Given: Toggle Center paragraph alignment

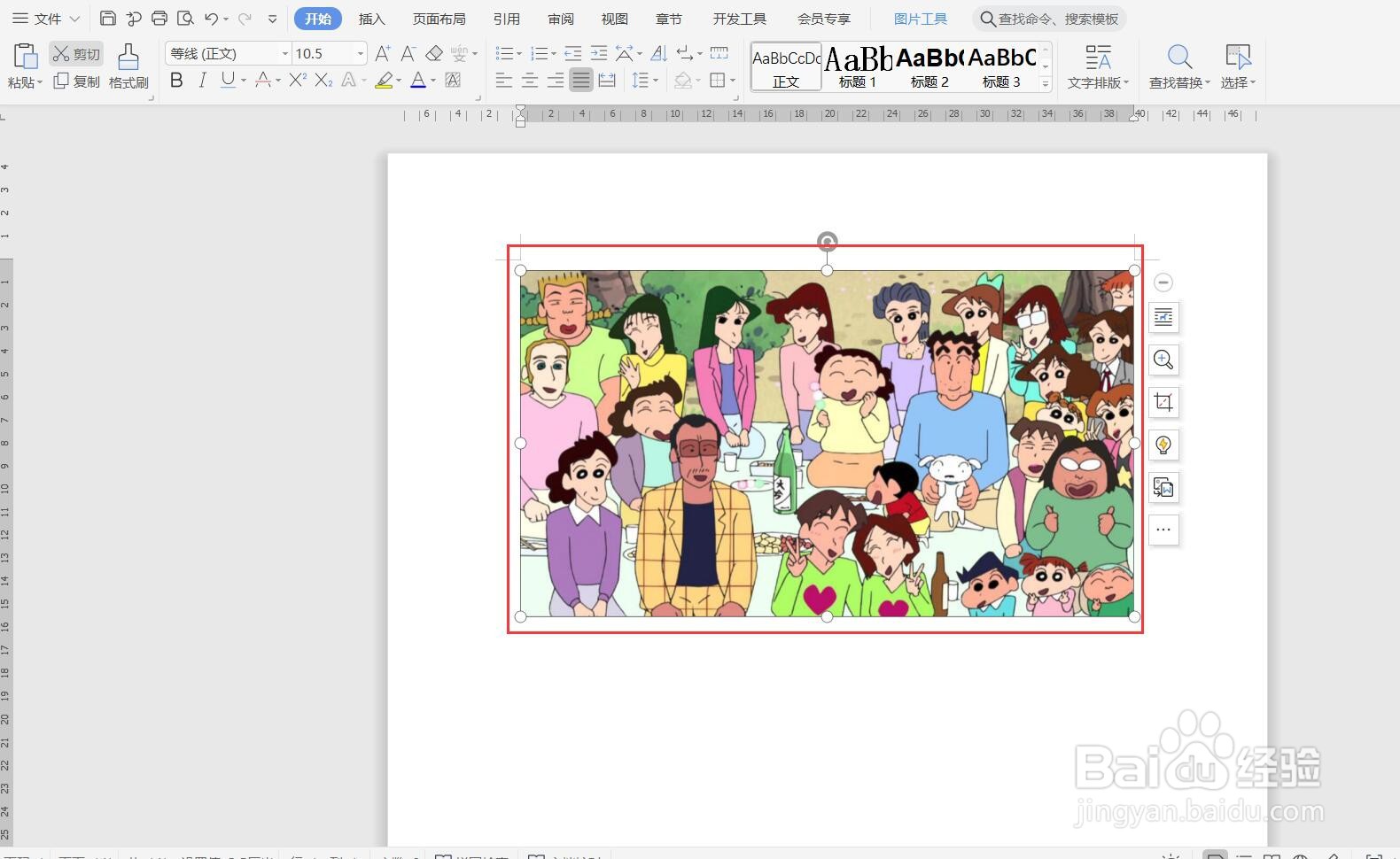Looking at the screenshot, I should pyautogui.click(x=530, y=81).
